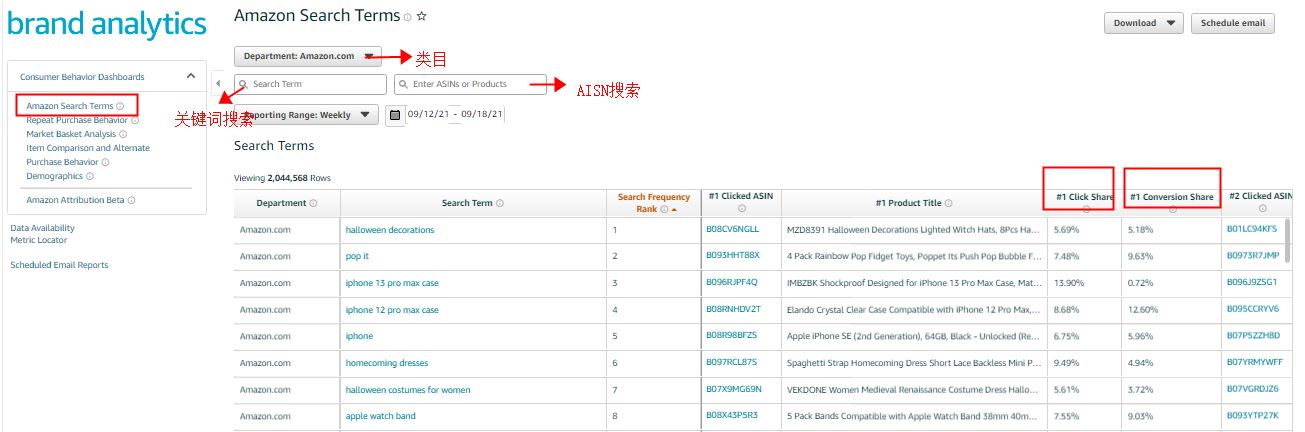Collapse Consumer Behavior Dashboards section chevron

[191, 76]
